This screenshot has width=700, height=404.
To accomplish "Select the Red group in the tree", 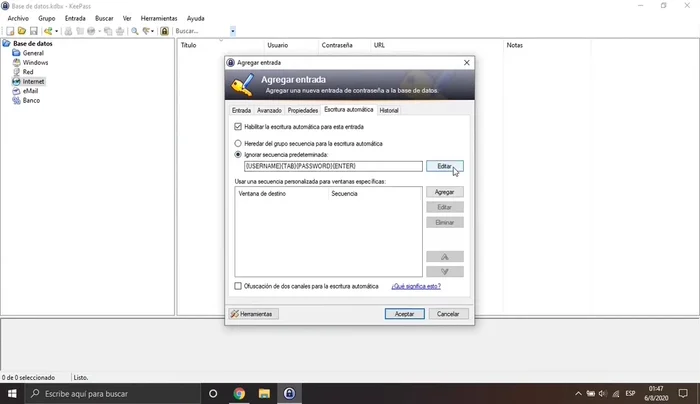I will click(28, 72).
